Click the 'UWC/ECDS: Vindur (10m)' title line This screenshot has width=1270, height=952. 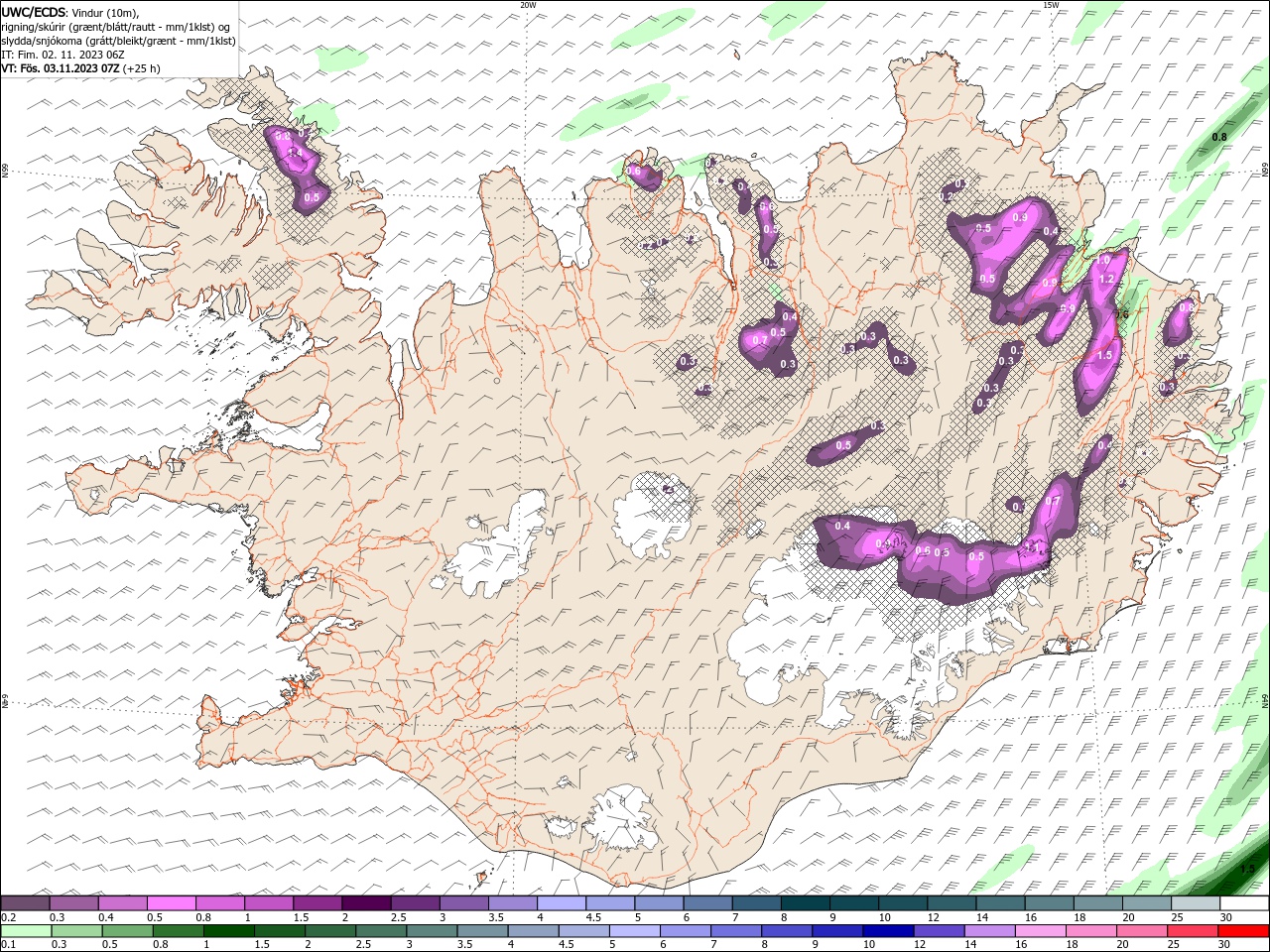click(70, 12)
